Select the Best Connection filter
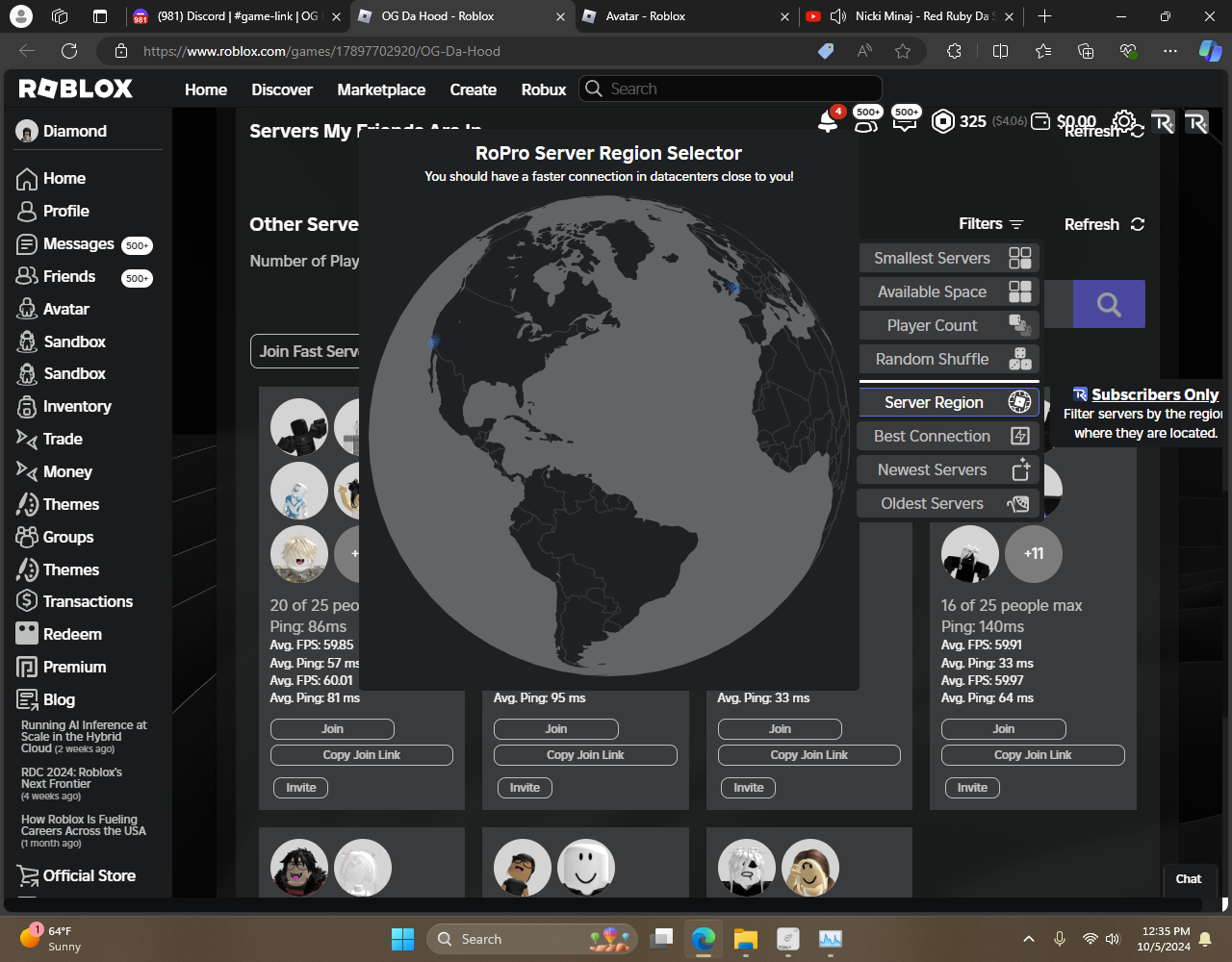Screen dimensions: 1232x962 949,436
